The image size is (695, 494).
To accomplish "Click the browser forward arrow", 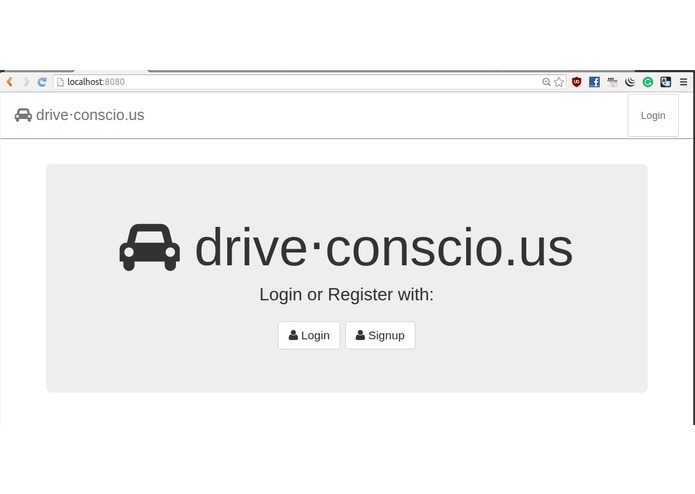I will [26, 82].
